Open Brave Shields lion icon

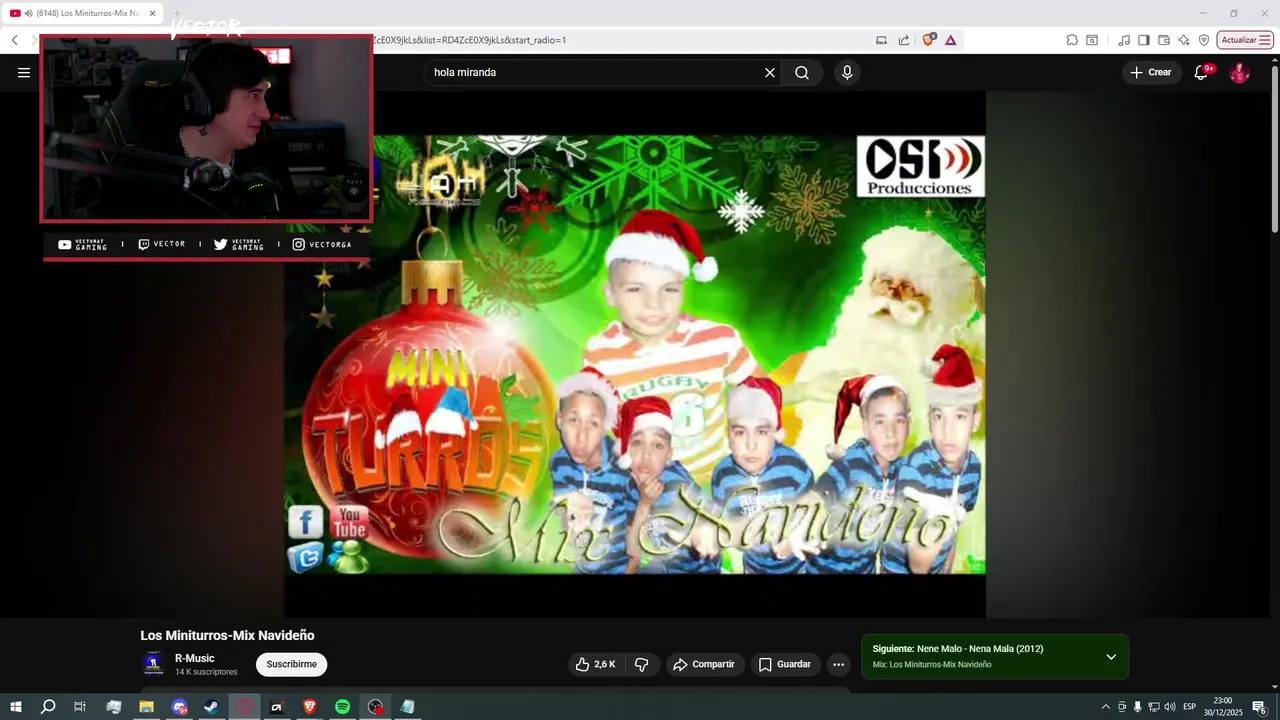929,40
